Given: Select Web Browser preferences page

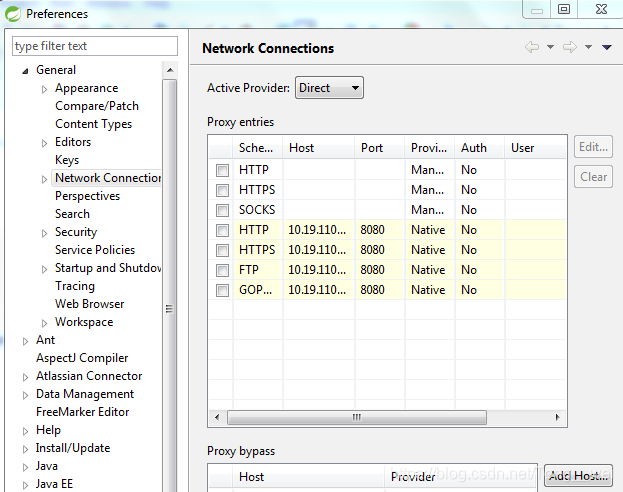Looking at the screenshot, I should [x=89, y=304].
